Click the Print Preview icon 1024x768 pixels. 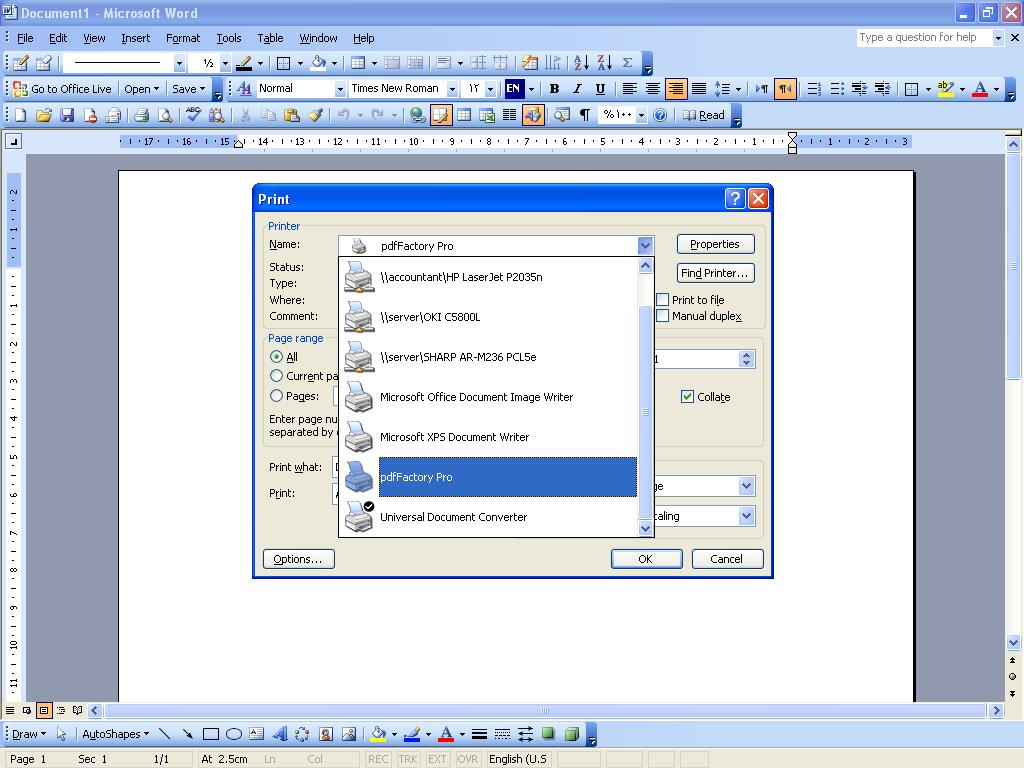coord(165,116)
